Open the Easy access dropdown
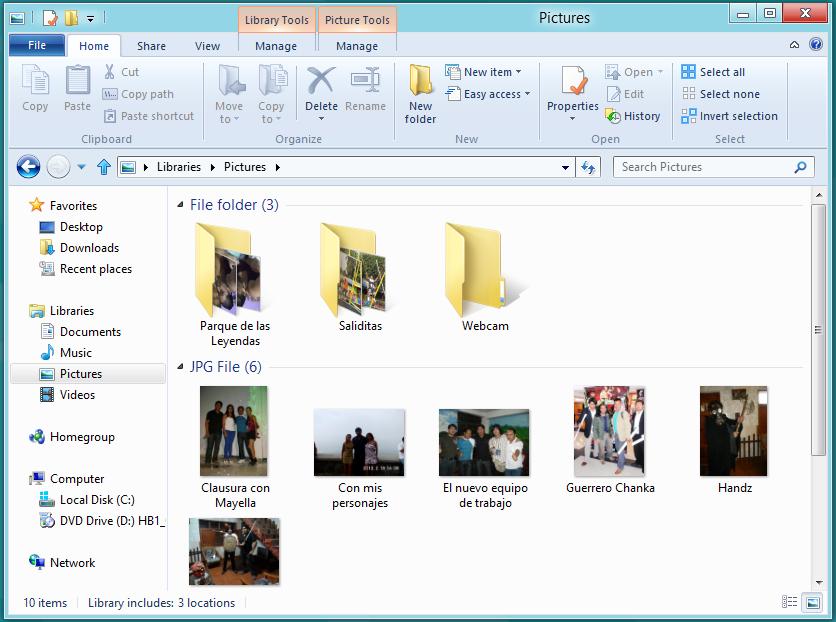Screen dimensions: 836x622 pyautogui.click(x=488, y=94)
